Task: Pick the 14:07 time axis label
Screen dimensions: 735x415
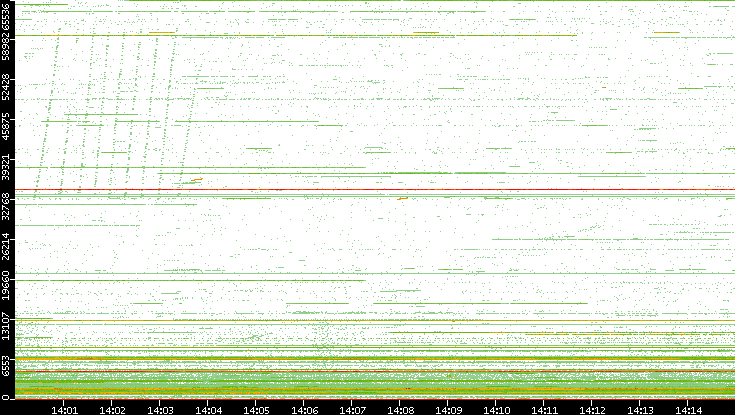Action: coord(353,408)
